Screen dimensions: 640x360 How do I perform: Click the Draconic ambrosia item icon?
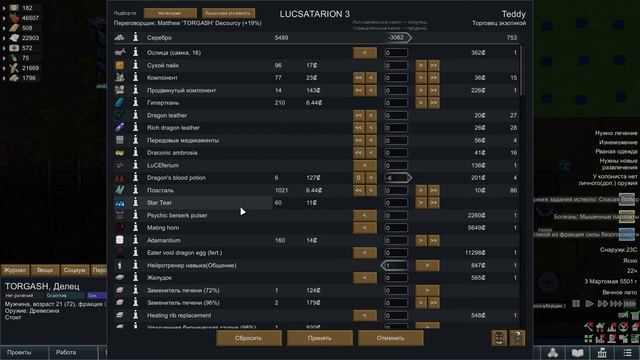[x=120, y=153]
